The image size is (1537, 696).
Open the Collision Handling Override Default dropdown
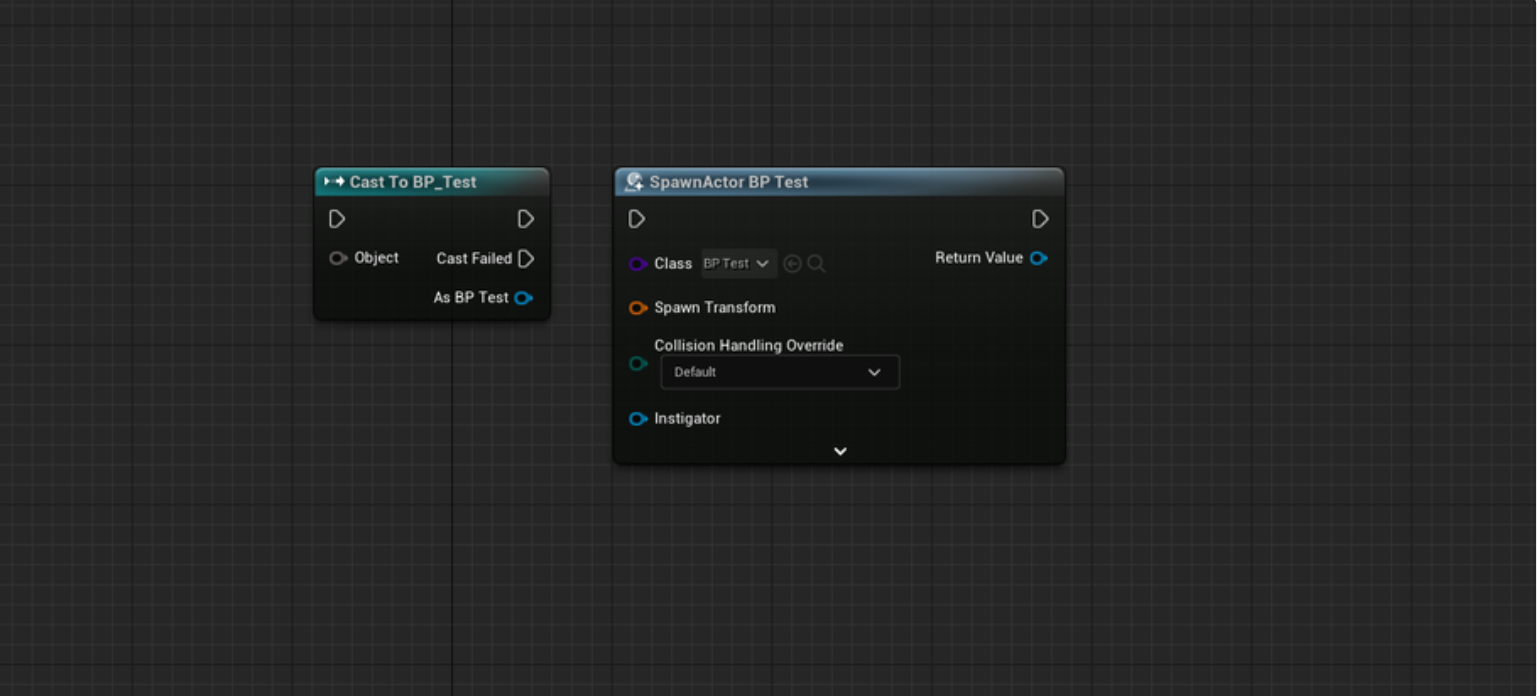779,372
